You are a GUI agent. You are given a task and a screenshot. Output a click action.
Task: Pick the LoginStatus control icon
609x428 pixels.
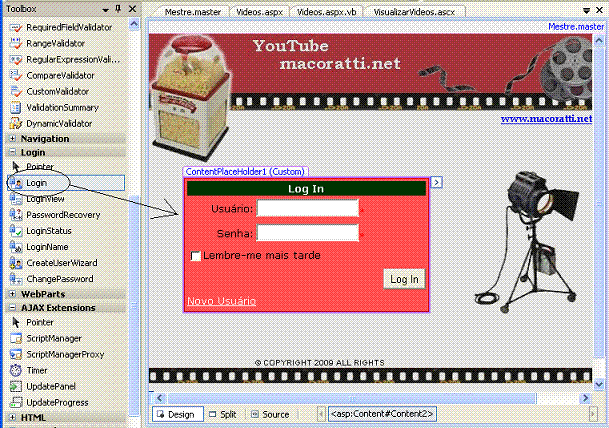point(16,231)
